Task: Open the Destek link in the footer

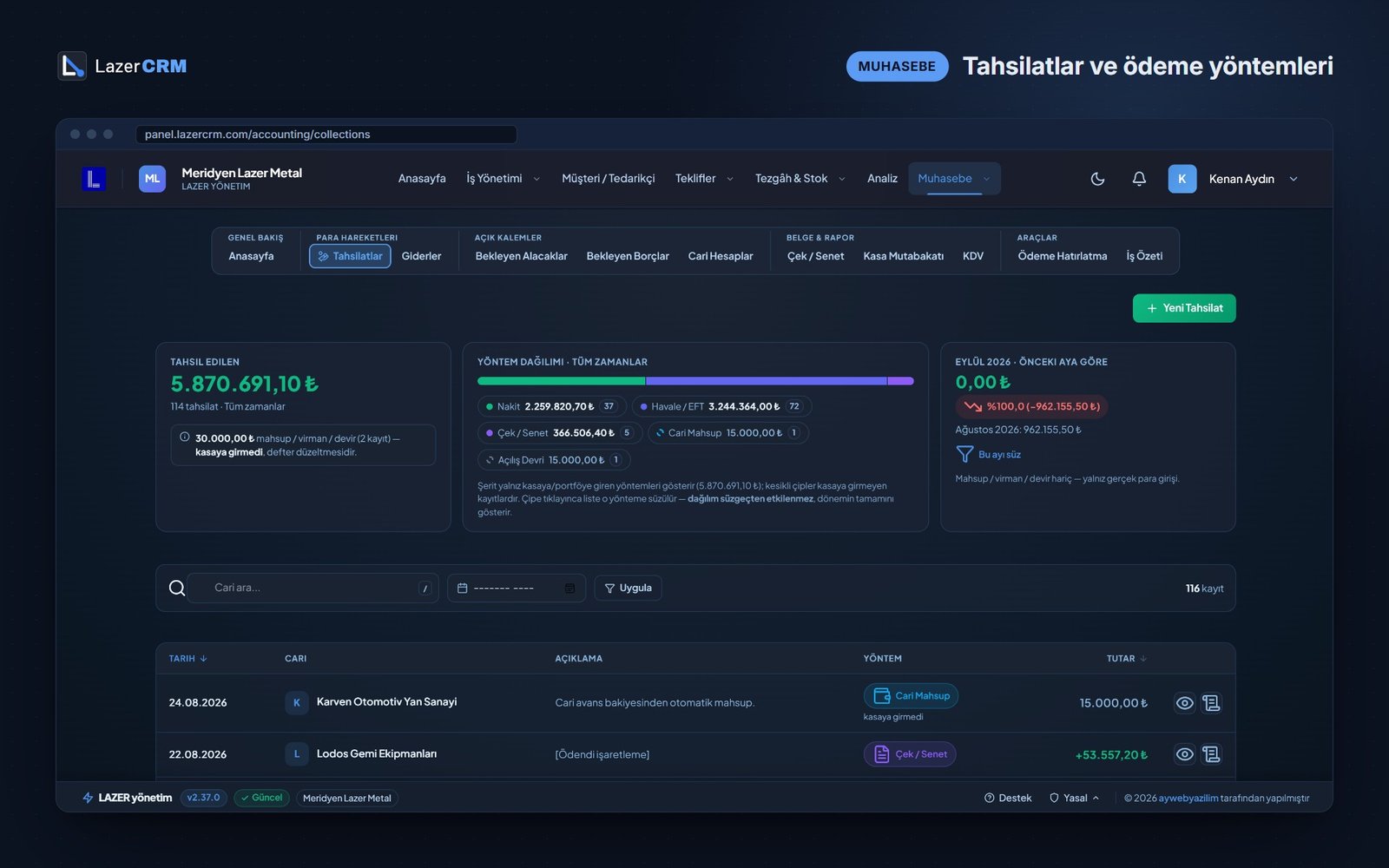Action: coord(1008,798)
